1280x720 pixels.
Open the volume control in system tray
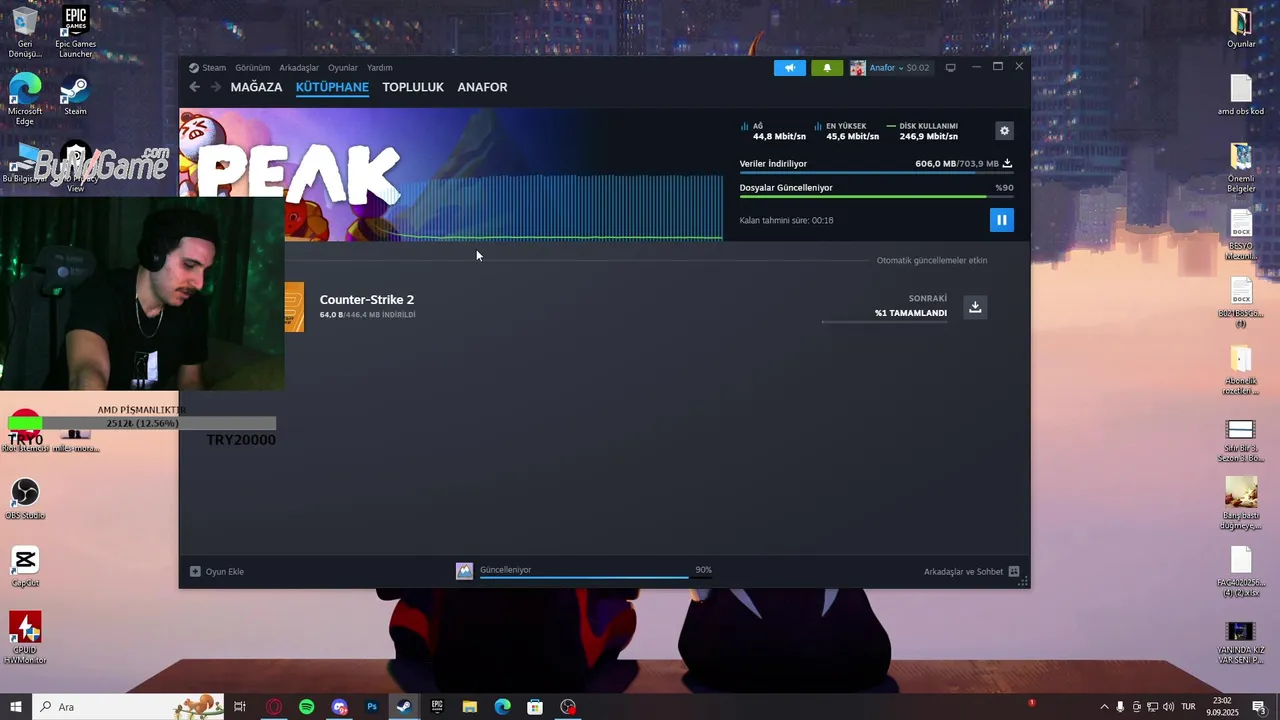point(1168,707)
